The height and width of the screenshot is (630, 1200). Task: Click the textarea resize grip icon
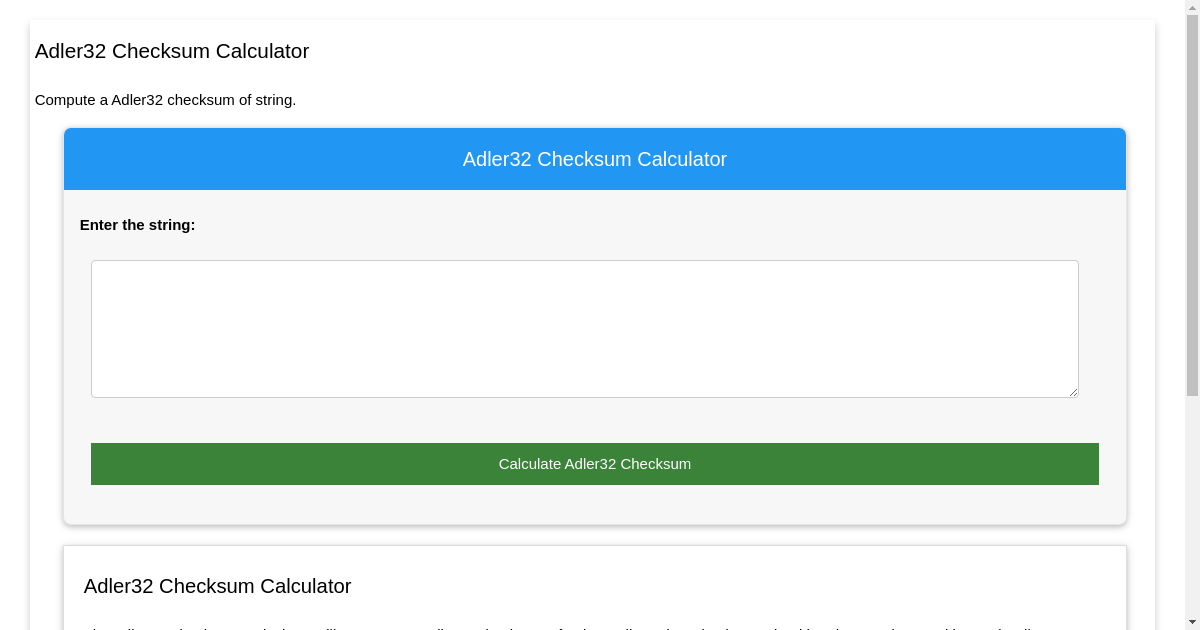[1073, 392]
